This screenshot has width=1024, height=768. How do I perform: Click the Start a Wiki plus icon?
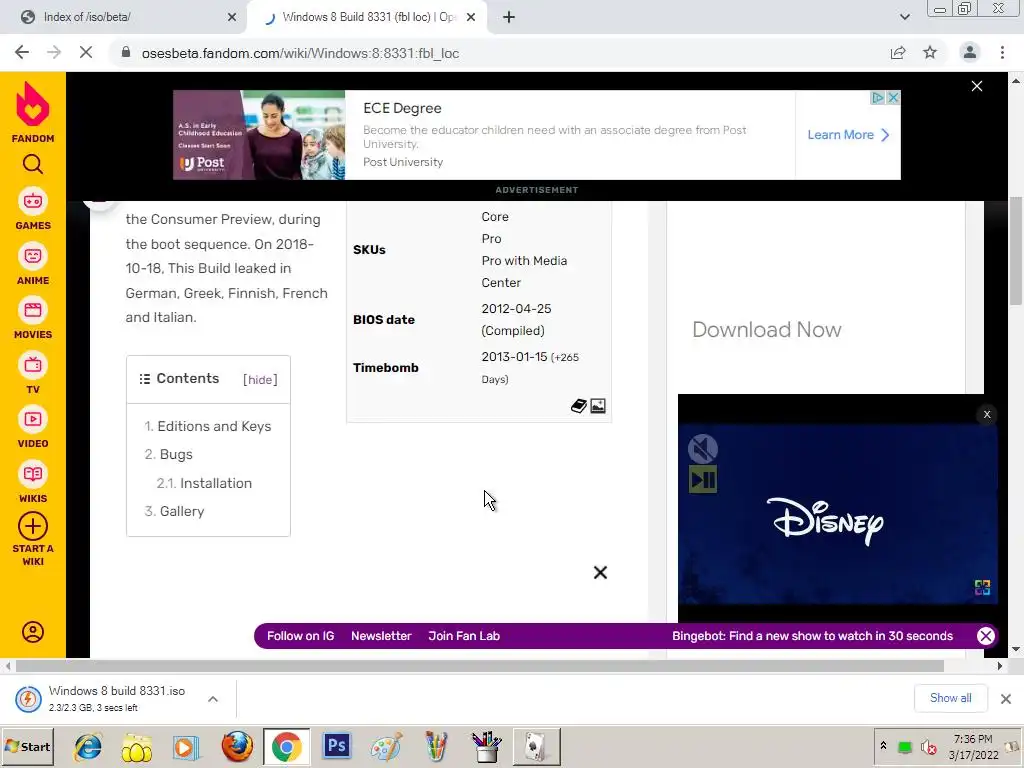33,526
